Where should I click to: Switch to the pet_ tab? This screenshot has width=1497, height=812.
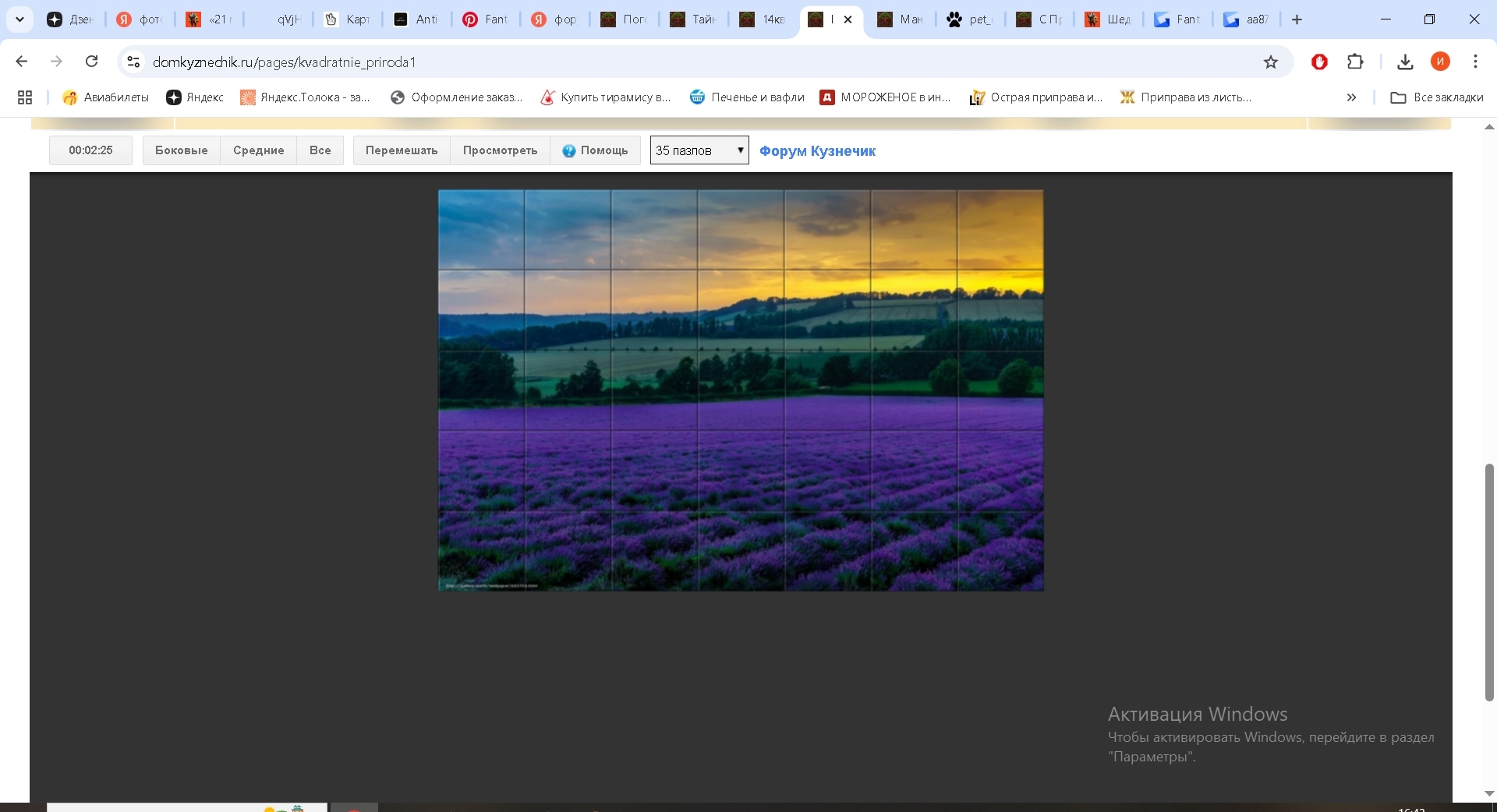point(969,19)
